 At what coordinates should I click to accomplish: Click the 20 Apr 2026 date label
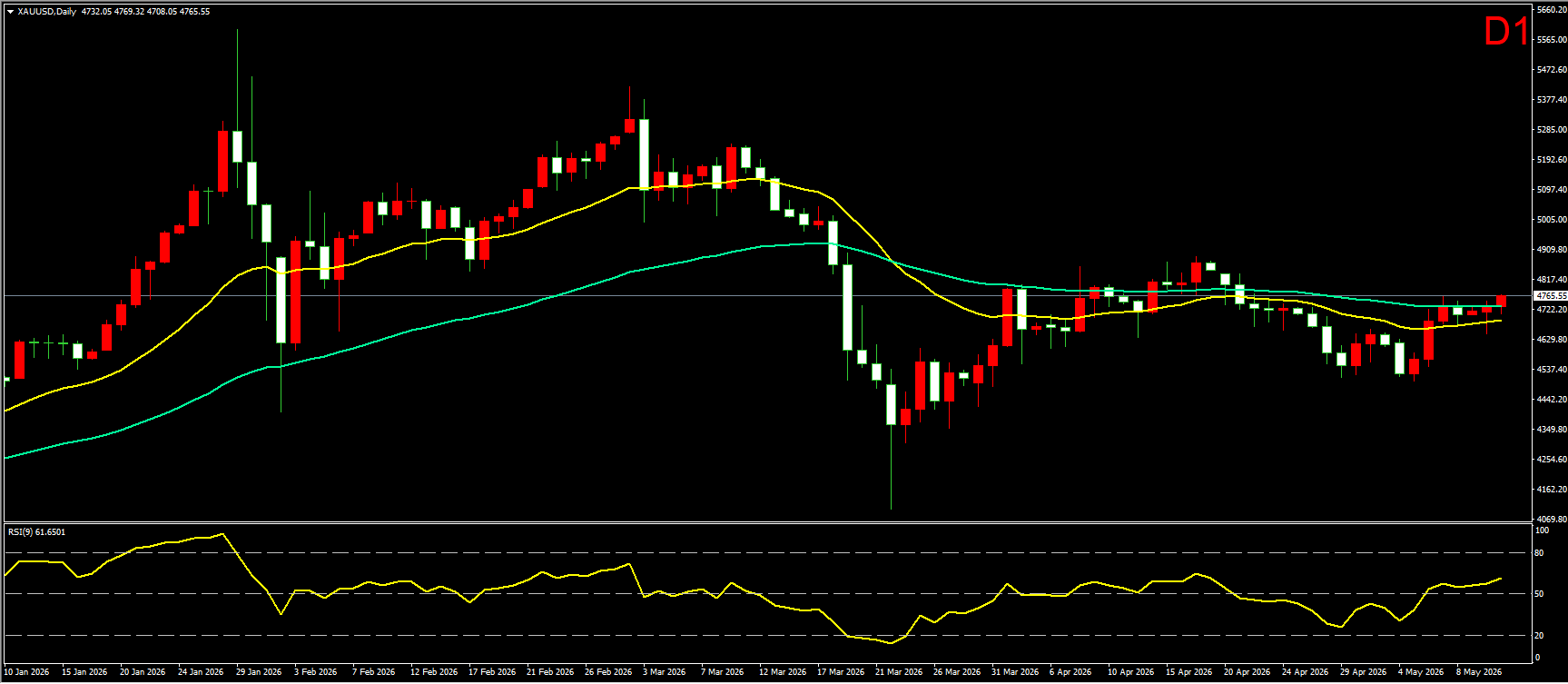coord(1247,672)
